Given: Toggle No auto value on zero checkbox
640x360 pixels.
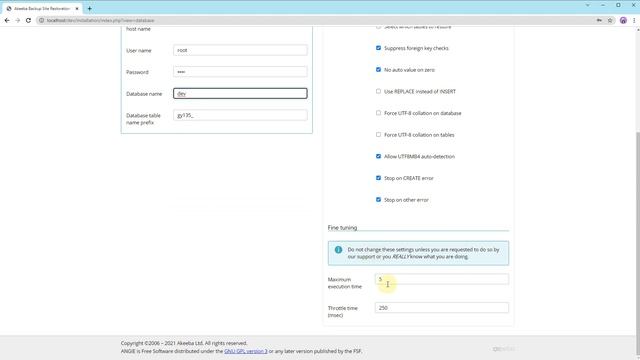Looking at the screenshot, I should tap(378, 70).
